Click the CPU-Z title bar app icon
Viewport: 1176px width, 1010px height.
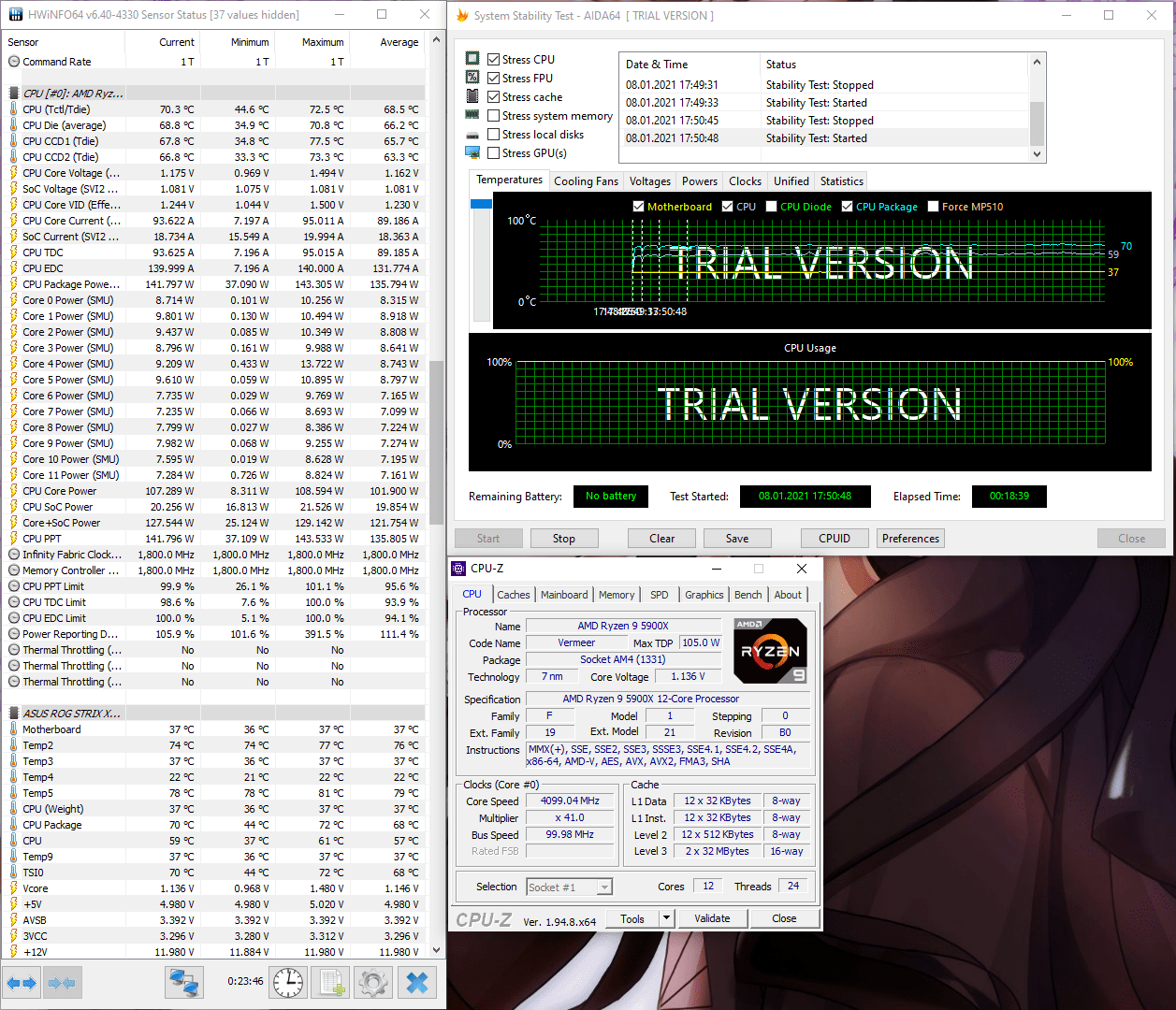458,569
